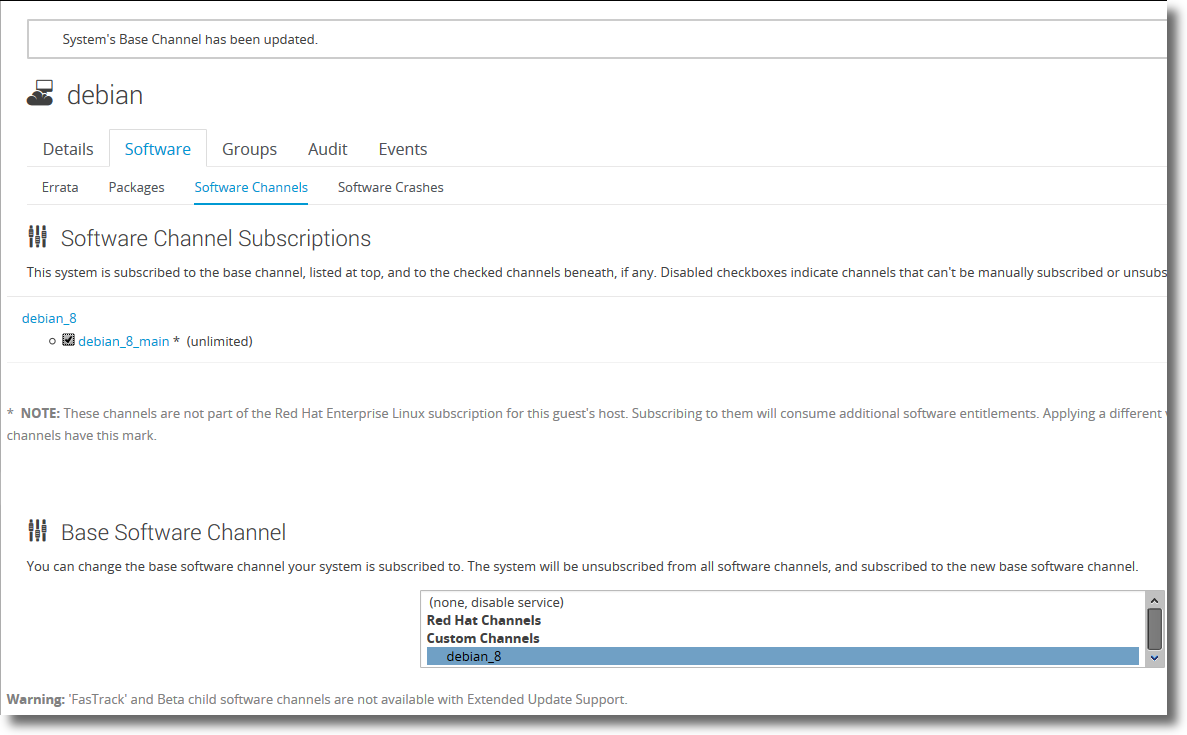This screenshot has width=1187, height=735.
Task: Click the Base Software Channel heading icon
Action: pyautogui.click(x=37, y=531)
